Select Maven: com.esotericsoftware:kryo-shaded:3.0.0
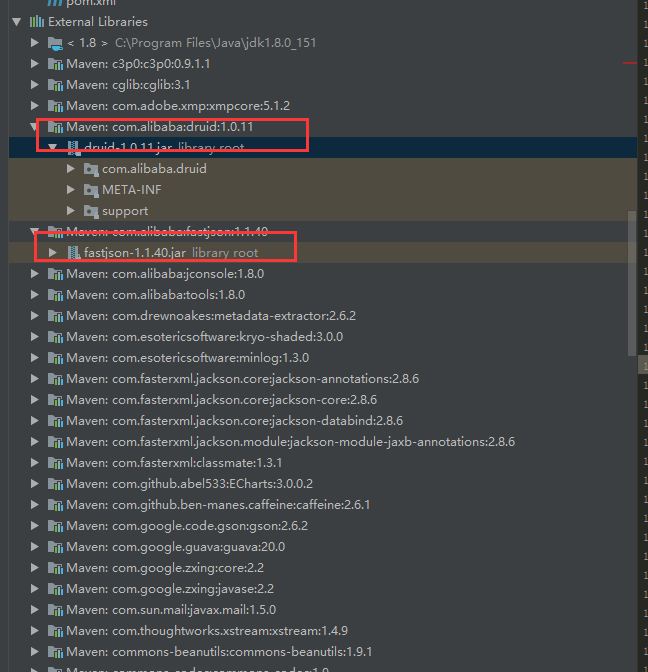This screenshot has width=648, height=672. (323, 337)
